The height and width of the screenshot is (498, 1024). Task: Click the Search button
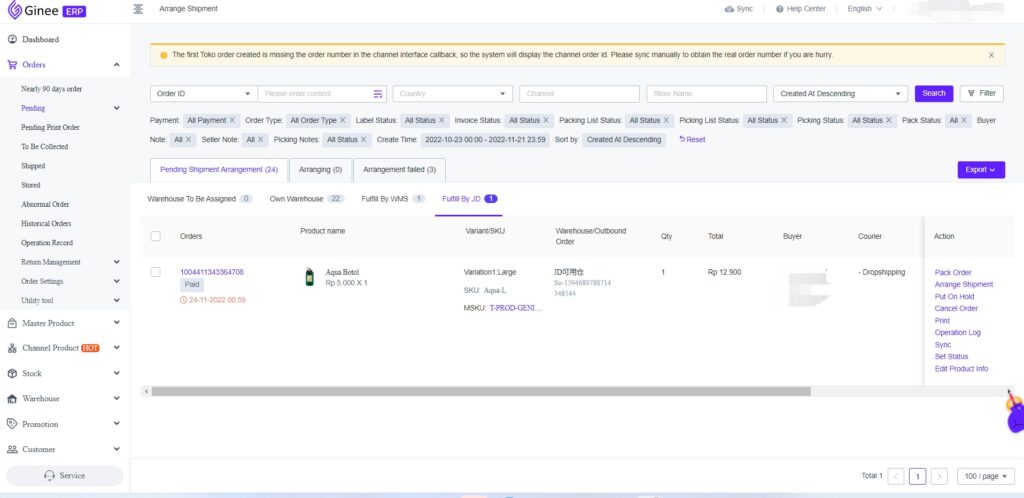pyautogui.click(x=934, y=93)
